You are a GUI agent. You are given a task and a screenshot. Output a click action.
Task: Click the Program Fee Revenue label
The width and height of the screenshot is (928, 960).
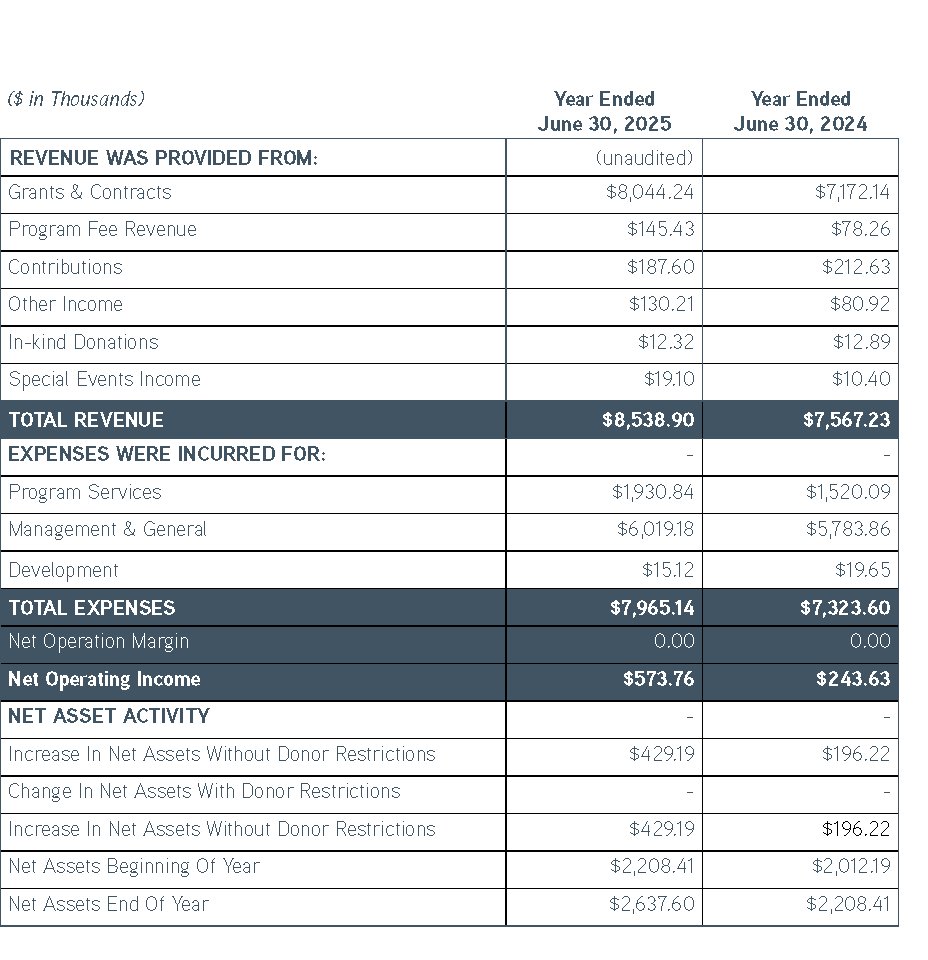pos(102,230)
